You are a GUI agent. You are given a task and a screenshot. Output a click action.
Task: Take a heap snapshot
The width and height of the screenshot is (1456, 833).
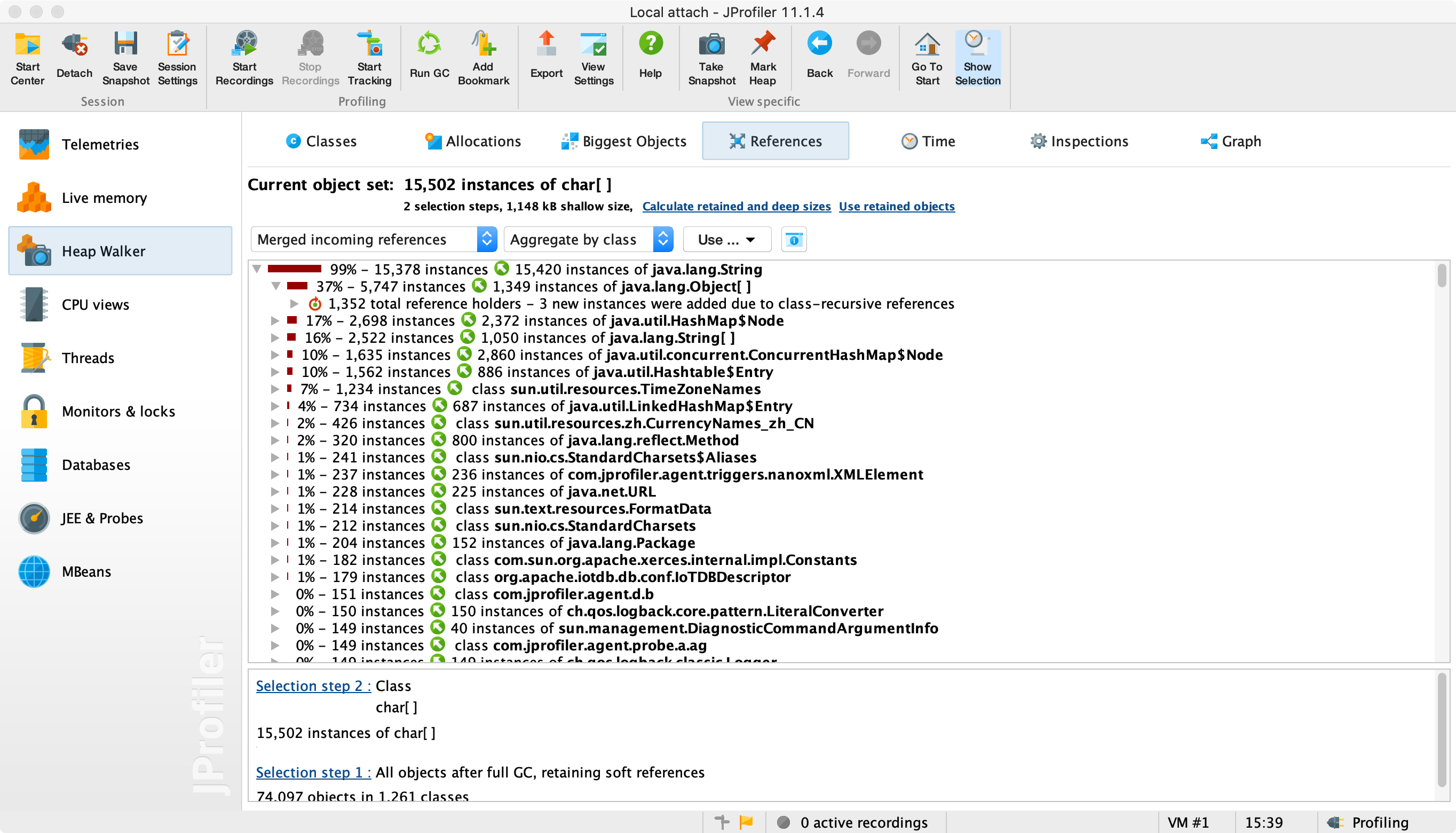(710, 57)
